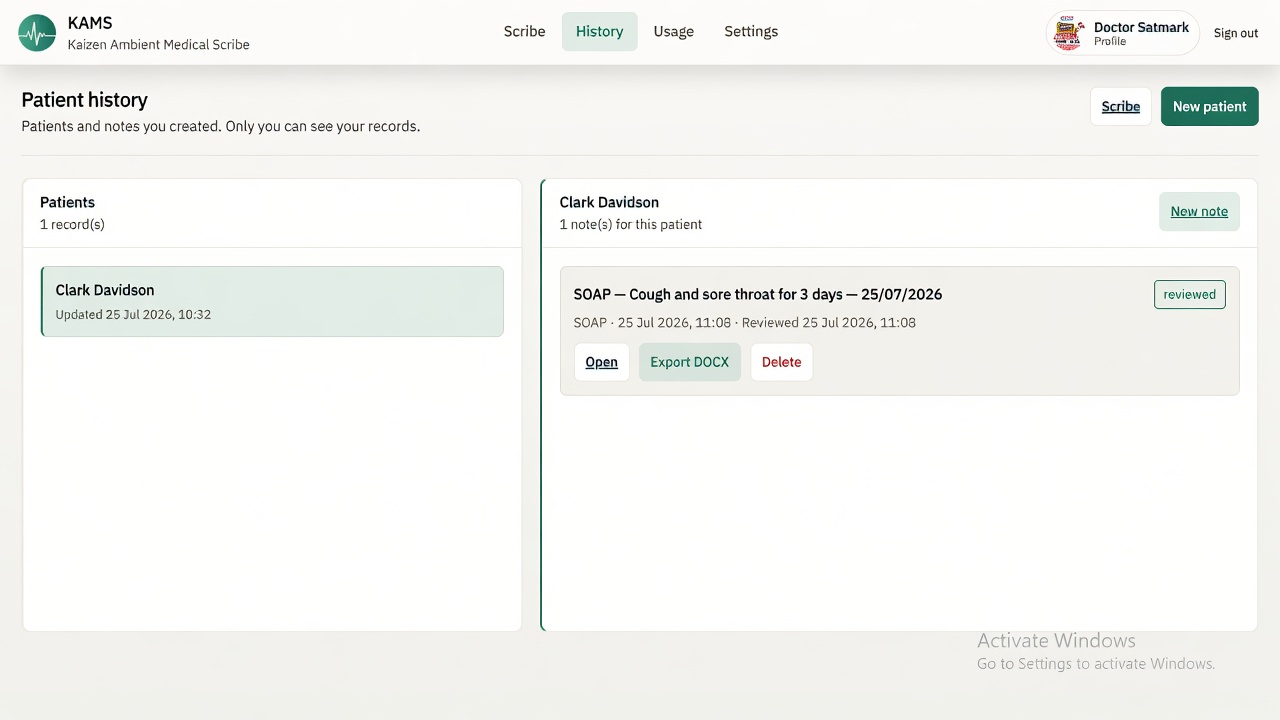This screenshot has height=720, width=1280.
Task: Open the SOAP cough note
Action: point(601,362)
